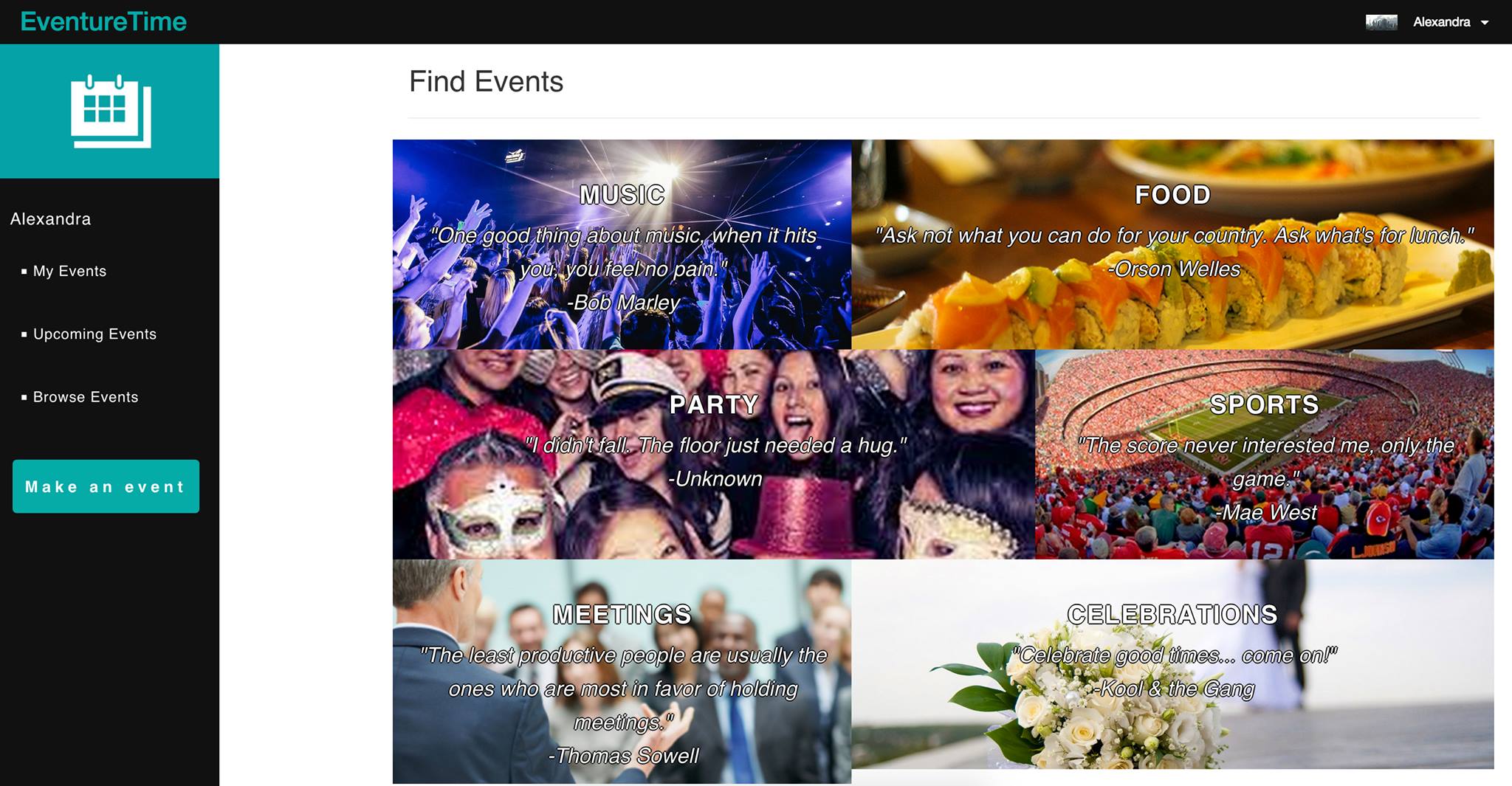Click the SPORTS heading text
This screenshot has height=786, width=1512.
tap(1265, 404)
